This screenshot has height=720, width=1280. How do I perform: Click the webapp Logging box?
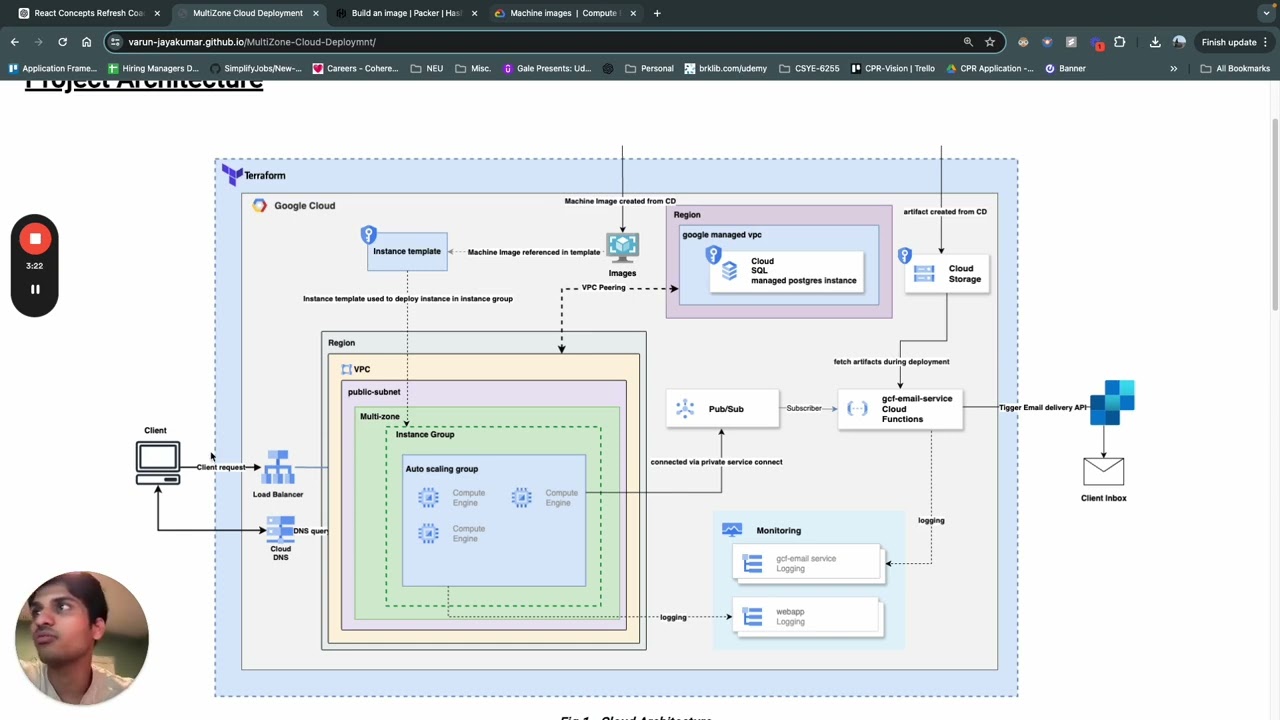[x=808, y=616]
